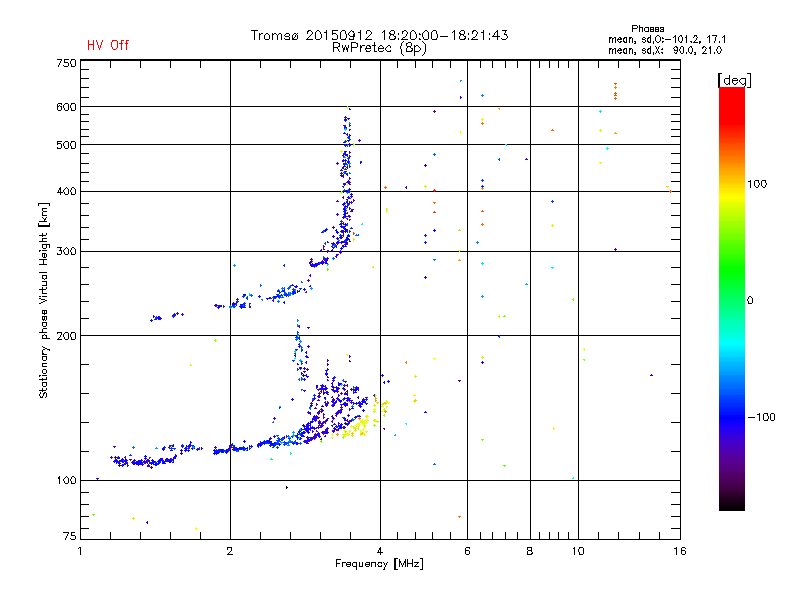This screenshot has height=600, width=800.
Task: Click the 'RwPretec (8p)' subtitle
Action: 379,48
